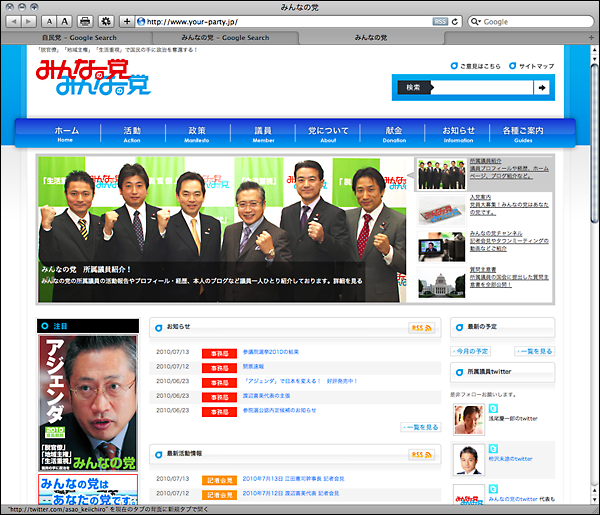Click the browser forward arrow button
Screen dimensions: 600x515
click(29, 21)
